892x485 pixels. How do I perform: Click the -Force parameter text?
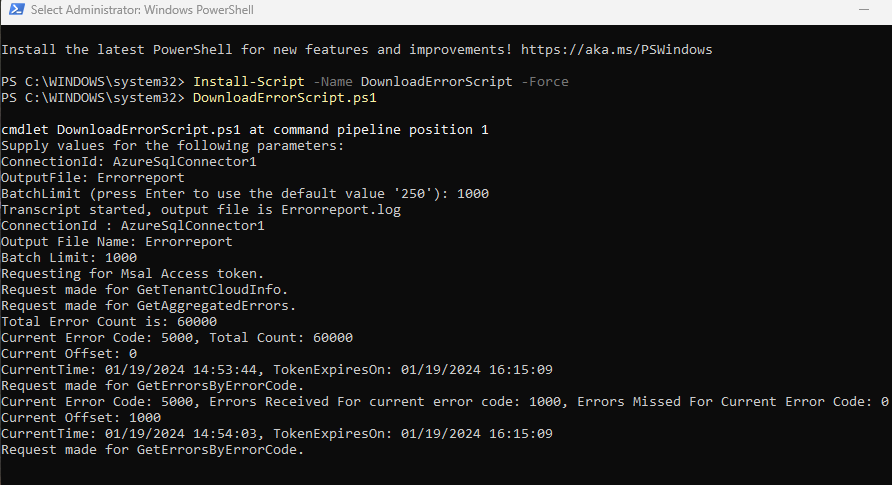pos(544,81)
